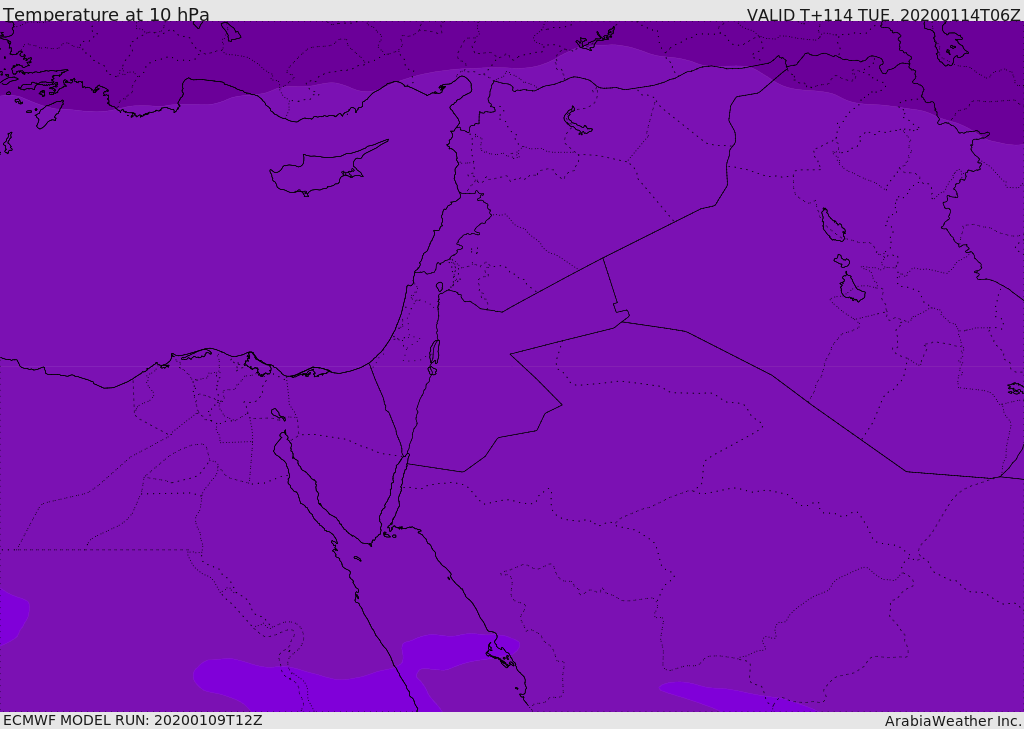1024x729 pixels.
Task: Click the 'ECMWF MODEL RUN: 20200109T12Z' footer text
Action: click(133, 721)
